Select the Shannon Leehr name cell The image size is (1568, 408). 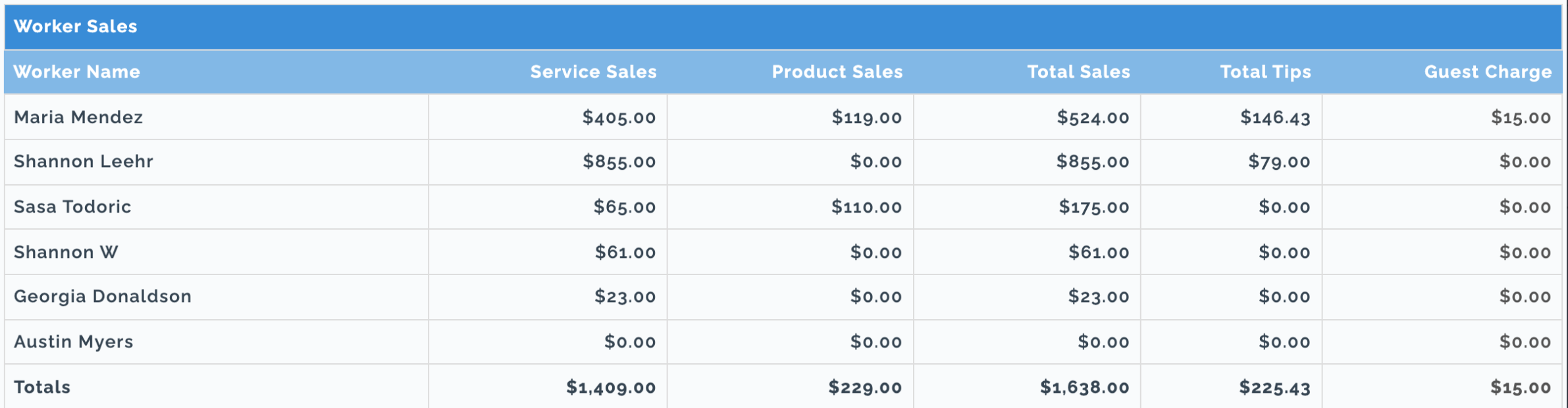coord(84,162)
